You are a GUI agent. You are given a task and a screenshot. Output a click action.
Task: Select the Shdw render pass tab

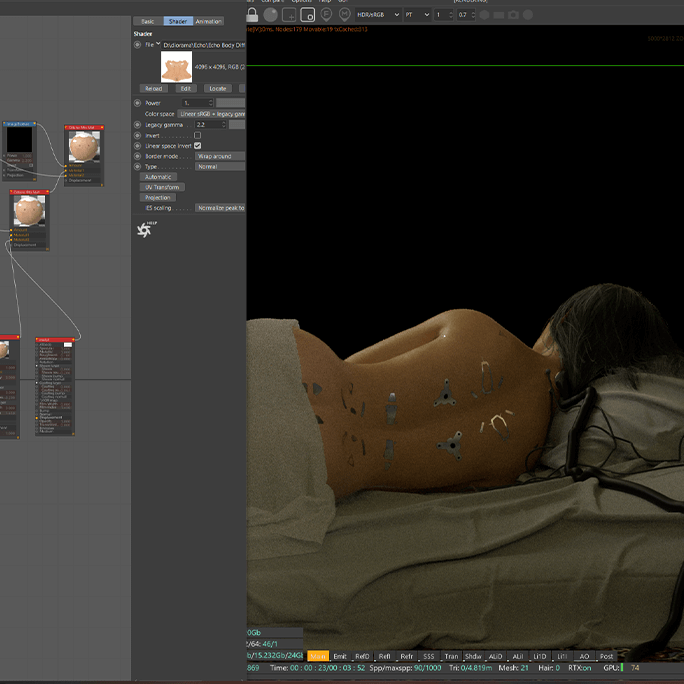point(473,656)
